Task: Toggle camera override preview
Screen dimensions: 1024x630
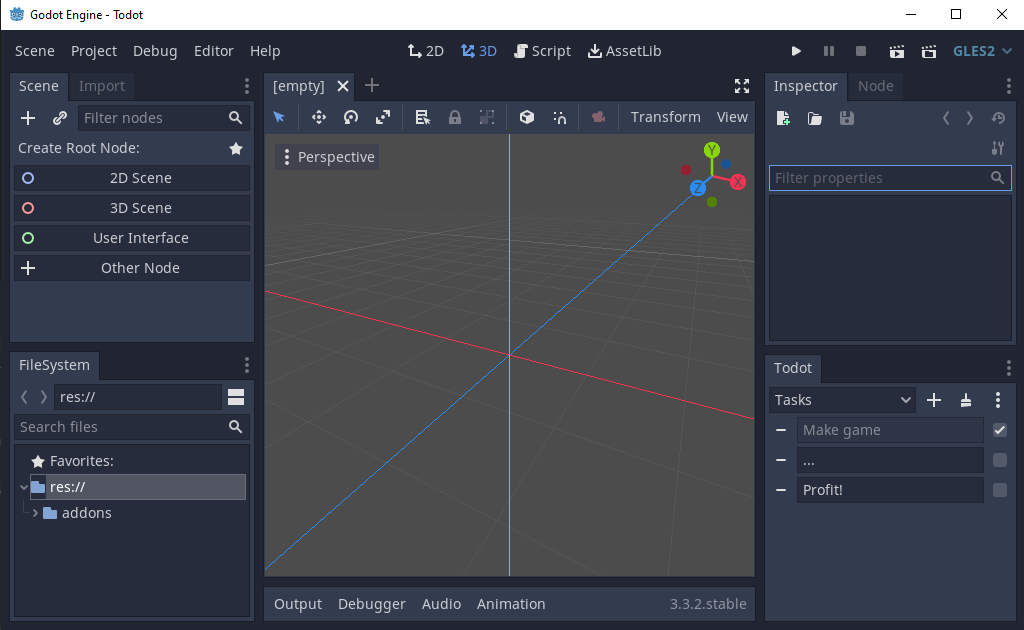Action: click(598, 118)
